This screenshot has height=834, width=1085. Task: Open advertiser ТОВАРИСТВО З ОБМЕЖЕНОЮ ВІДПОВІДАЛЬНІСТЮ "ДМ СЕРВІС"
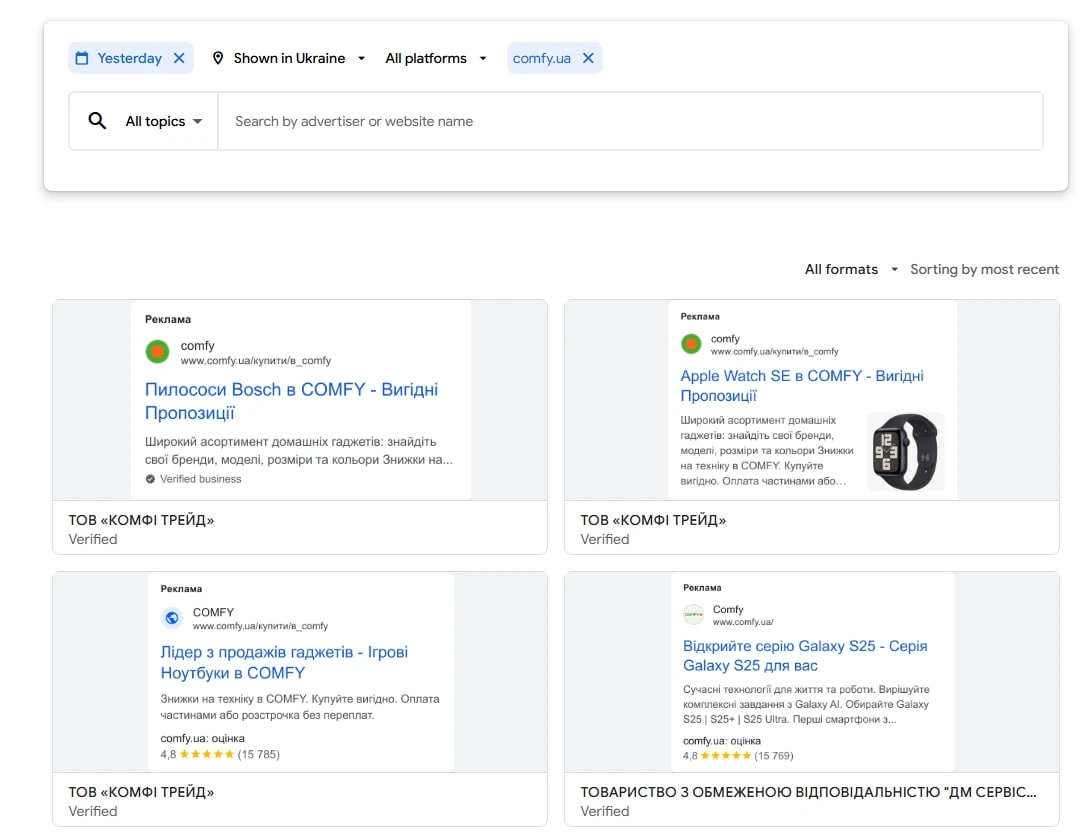pyautogui.click(x=808, y=792)
